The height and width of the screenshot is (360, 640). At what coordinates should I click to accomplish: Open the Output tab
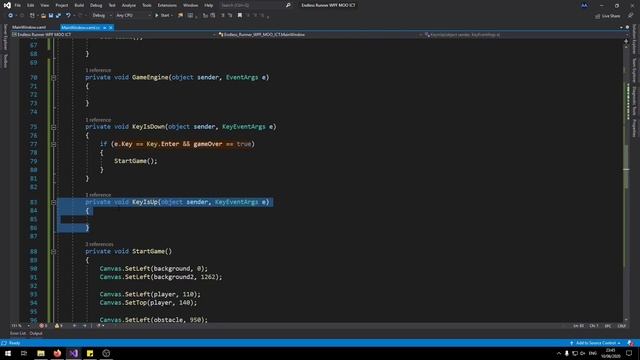36,333
